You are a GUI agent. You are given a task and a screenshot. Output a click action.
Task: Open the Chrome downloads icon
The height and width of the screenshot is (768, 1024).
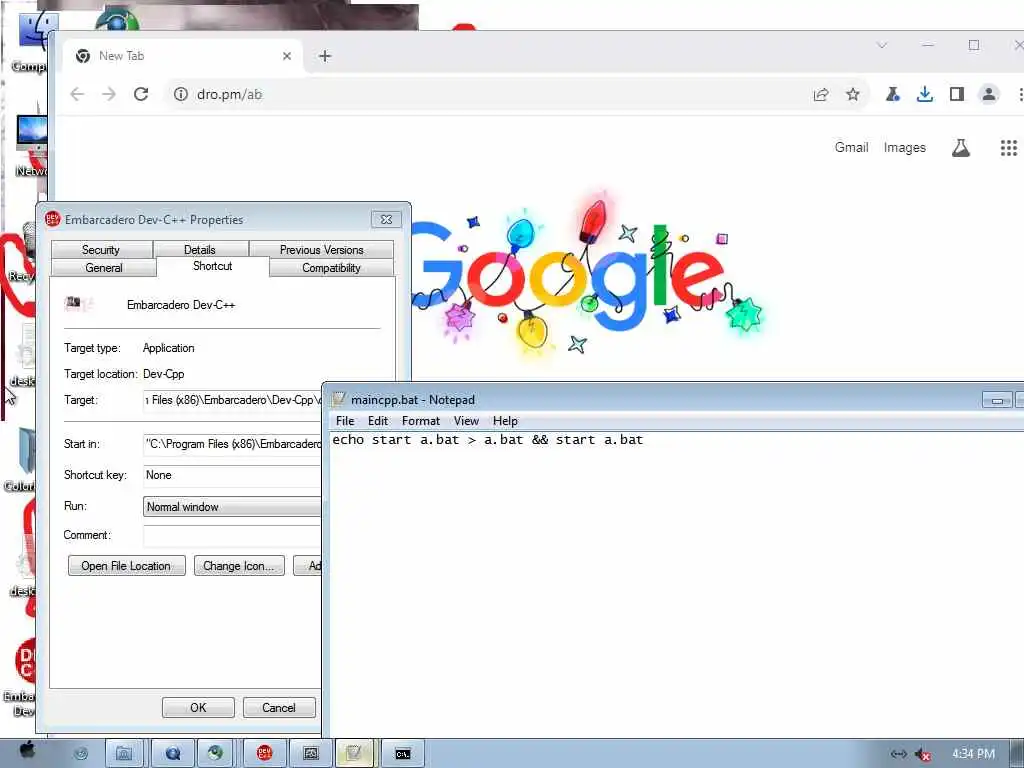click(924, 95)
